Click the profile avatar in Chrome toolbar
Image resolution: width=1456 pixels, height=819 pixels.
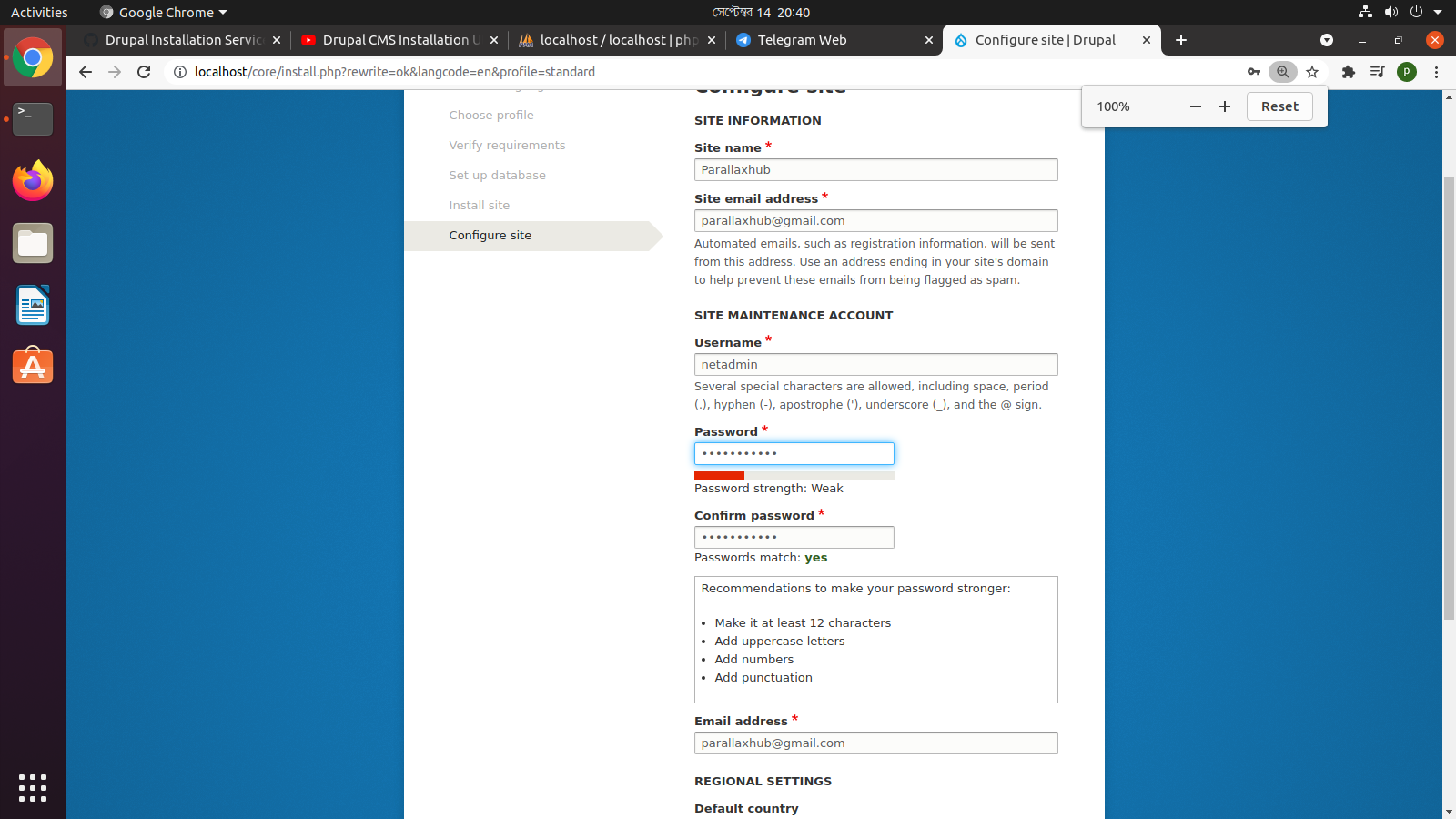pos(1407,72)
